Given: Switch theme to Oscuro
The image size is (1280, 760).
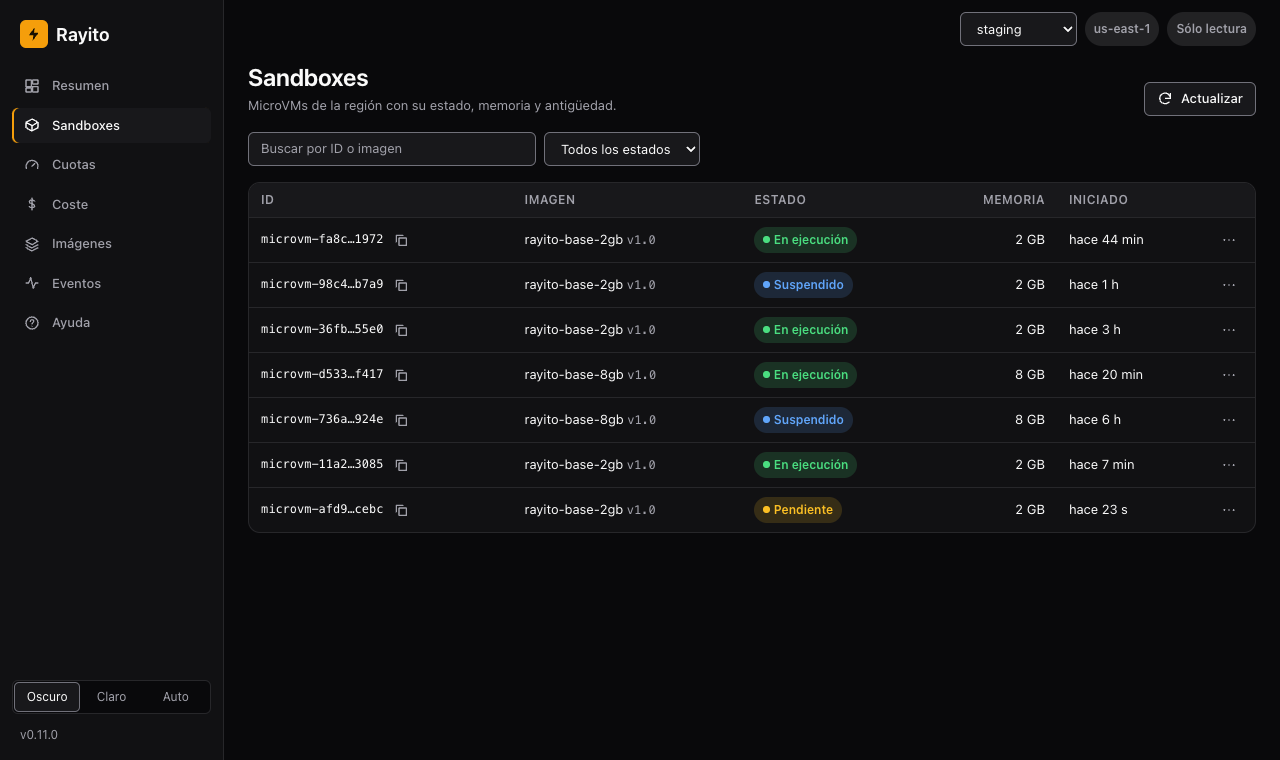Looking at the screenshot, I should pos(47,697).
